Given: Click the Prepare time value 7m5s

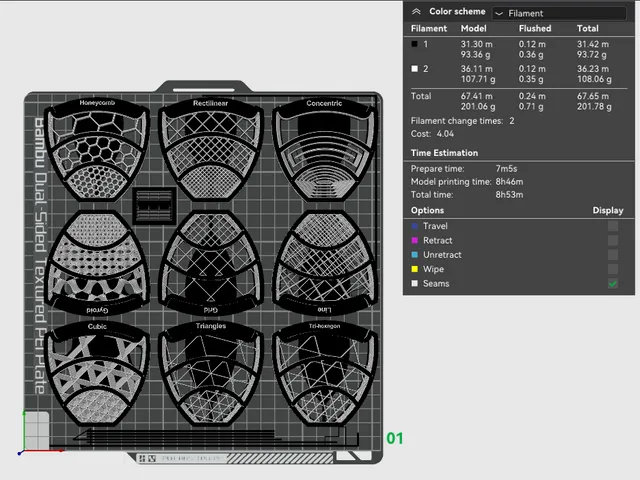Looking at the screenshot, I should tap(506, 169).
